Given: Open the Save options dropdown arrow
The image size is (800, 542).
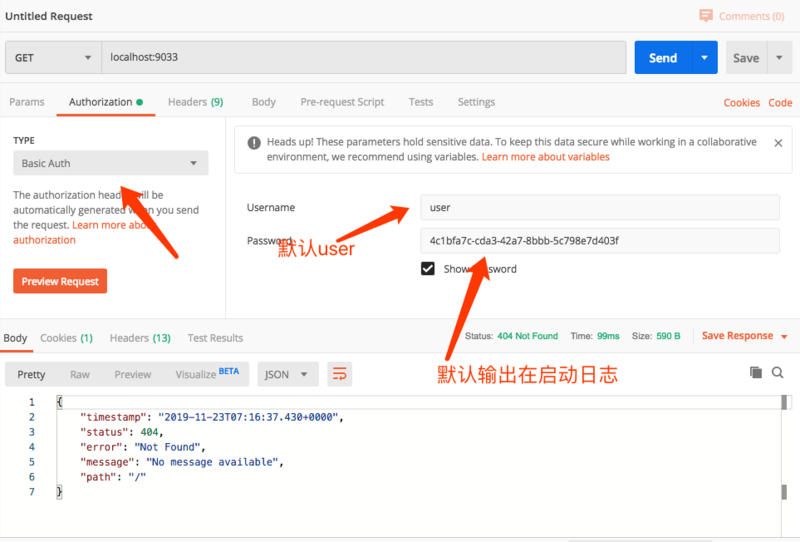Looking at the screenshot, I should click(779, 58).
